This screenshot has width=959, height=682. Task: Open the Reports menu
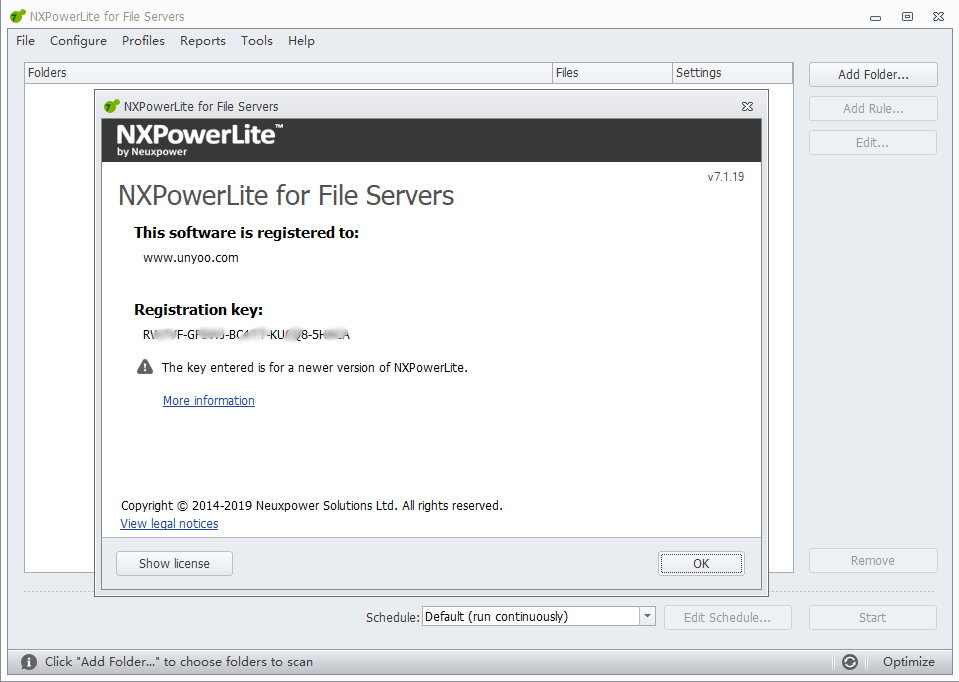click(x=202, y=40)
